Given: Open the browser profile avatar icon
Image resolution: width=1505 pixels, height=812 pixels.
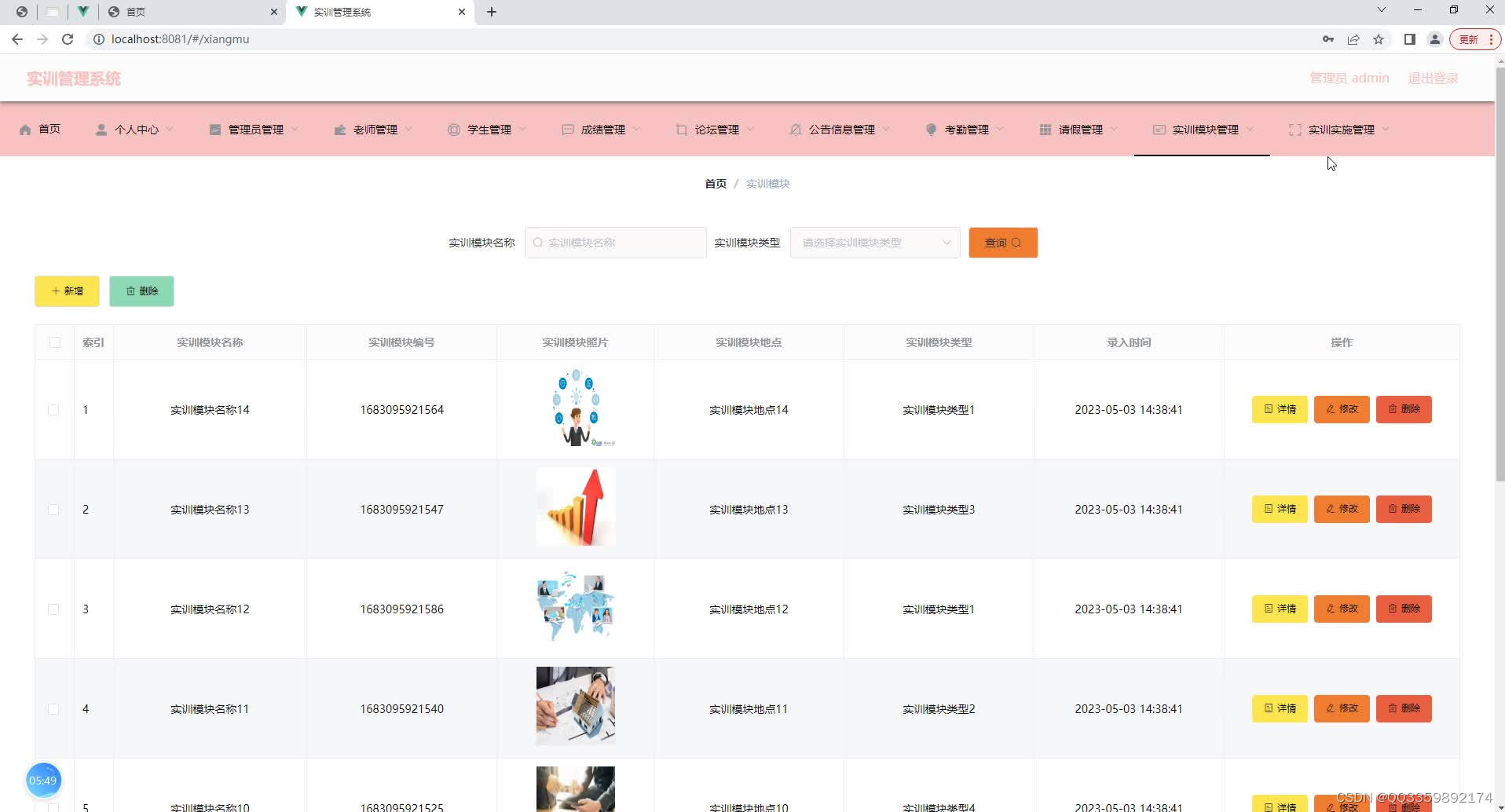Looking at the screenshot, I should [1435, 39].
